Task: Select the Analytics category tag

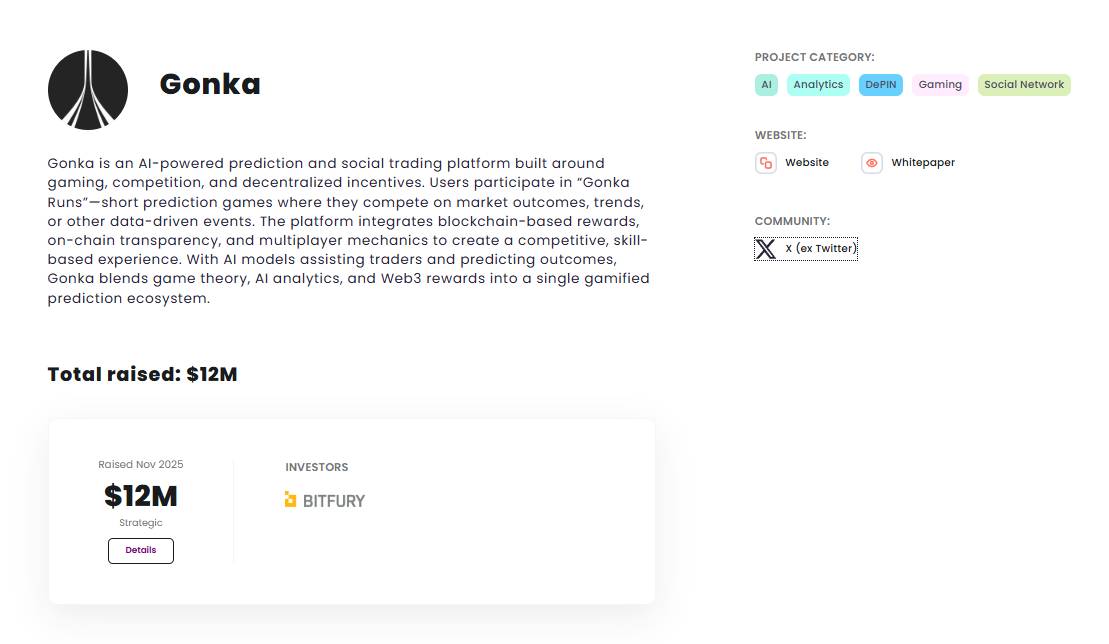Action: (818, 85)
